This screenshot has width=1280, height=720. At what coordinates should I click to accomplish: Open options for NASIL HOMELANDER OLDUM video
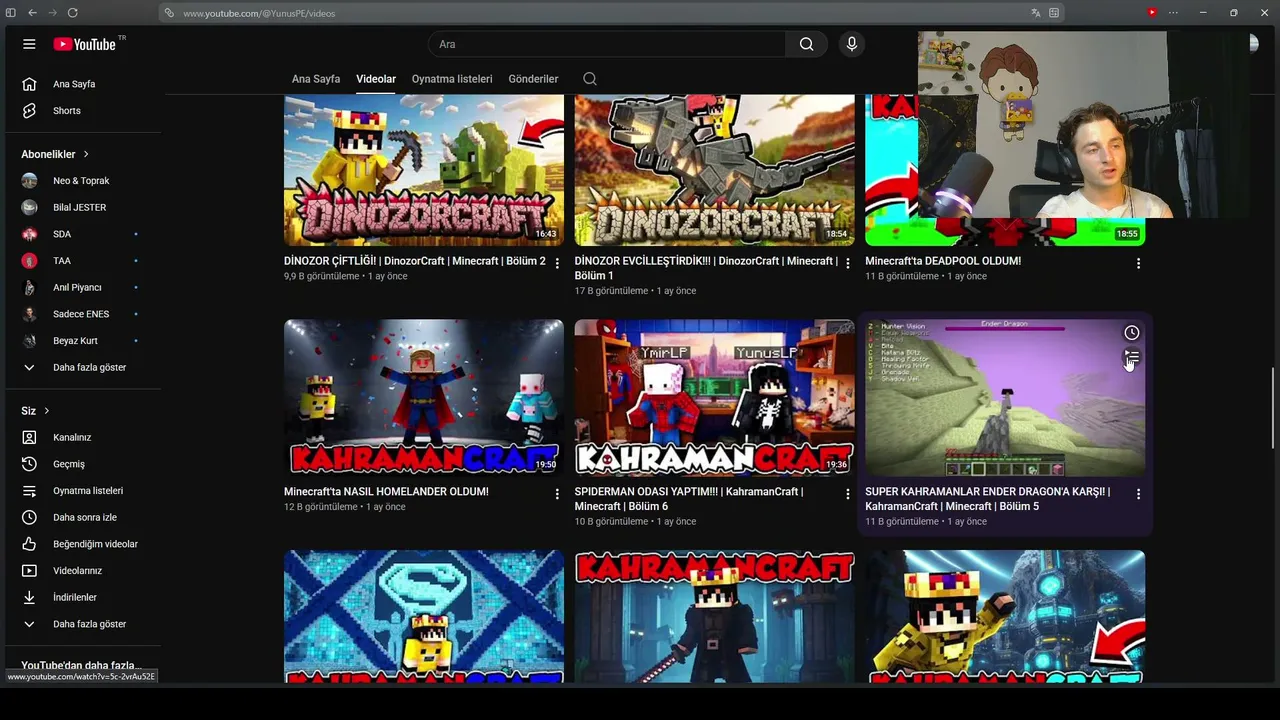pyautogui.click(x=557, y=494)
